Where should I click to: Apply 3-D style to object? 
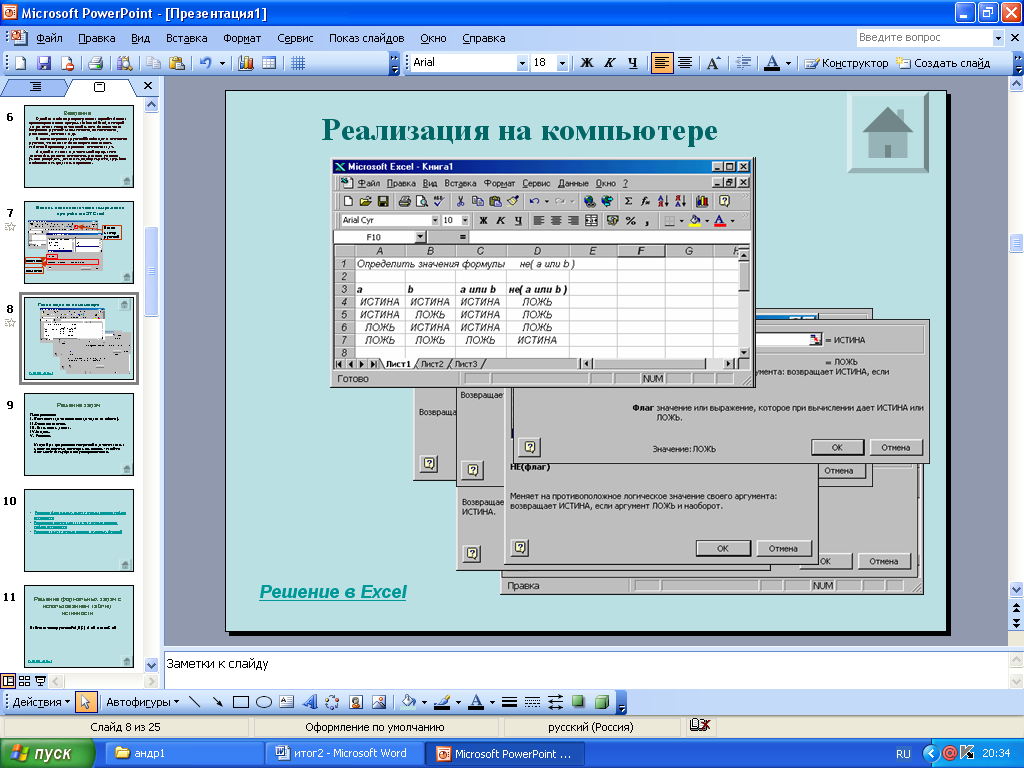click(x=601, y=702)
